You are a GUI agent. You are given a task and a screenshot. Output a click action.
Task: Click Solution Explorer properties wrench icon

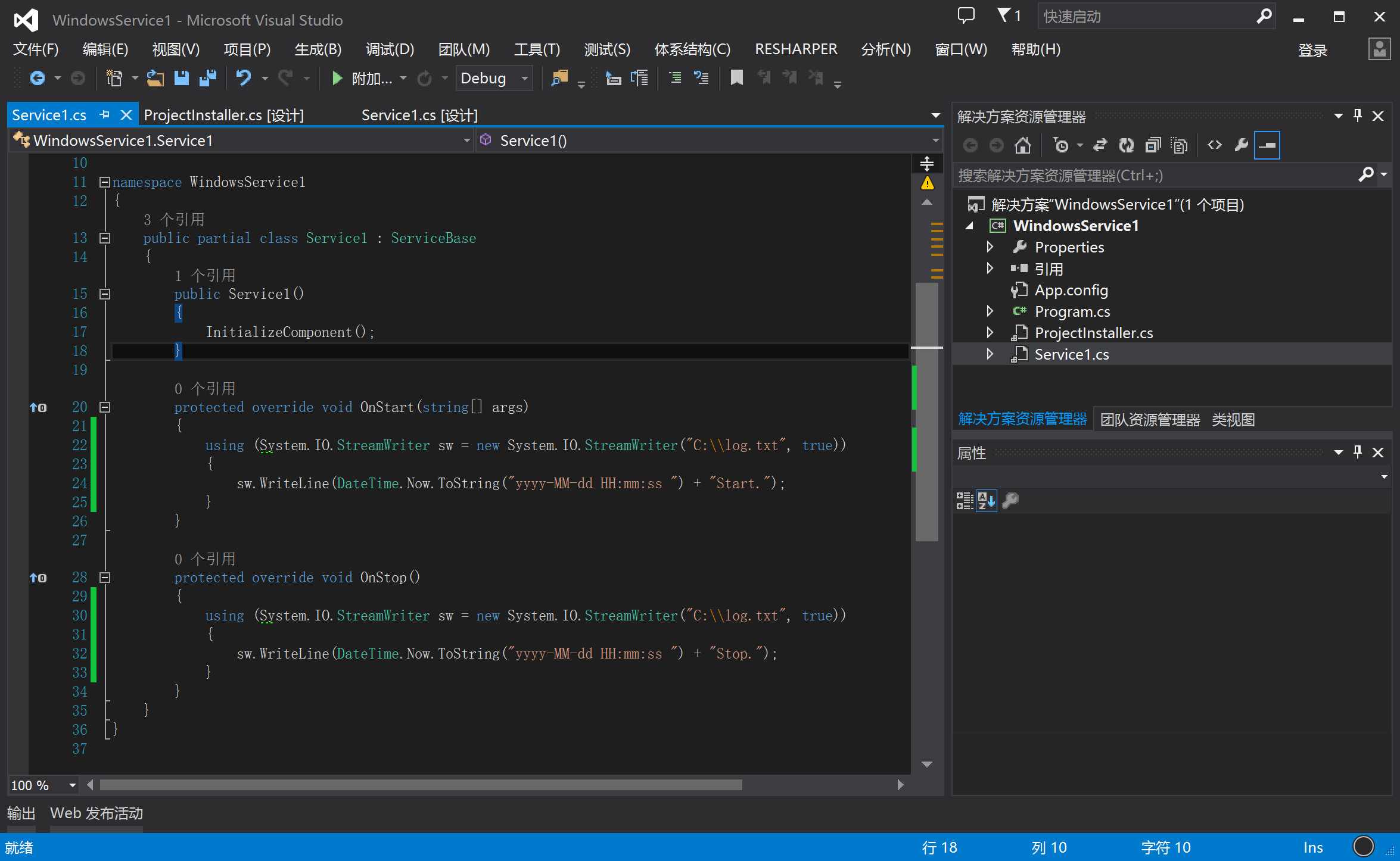point(1241,145)
